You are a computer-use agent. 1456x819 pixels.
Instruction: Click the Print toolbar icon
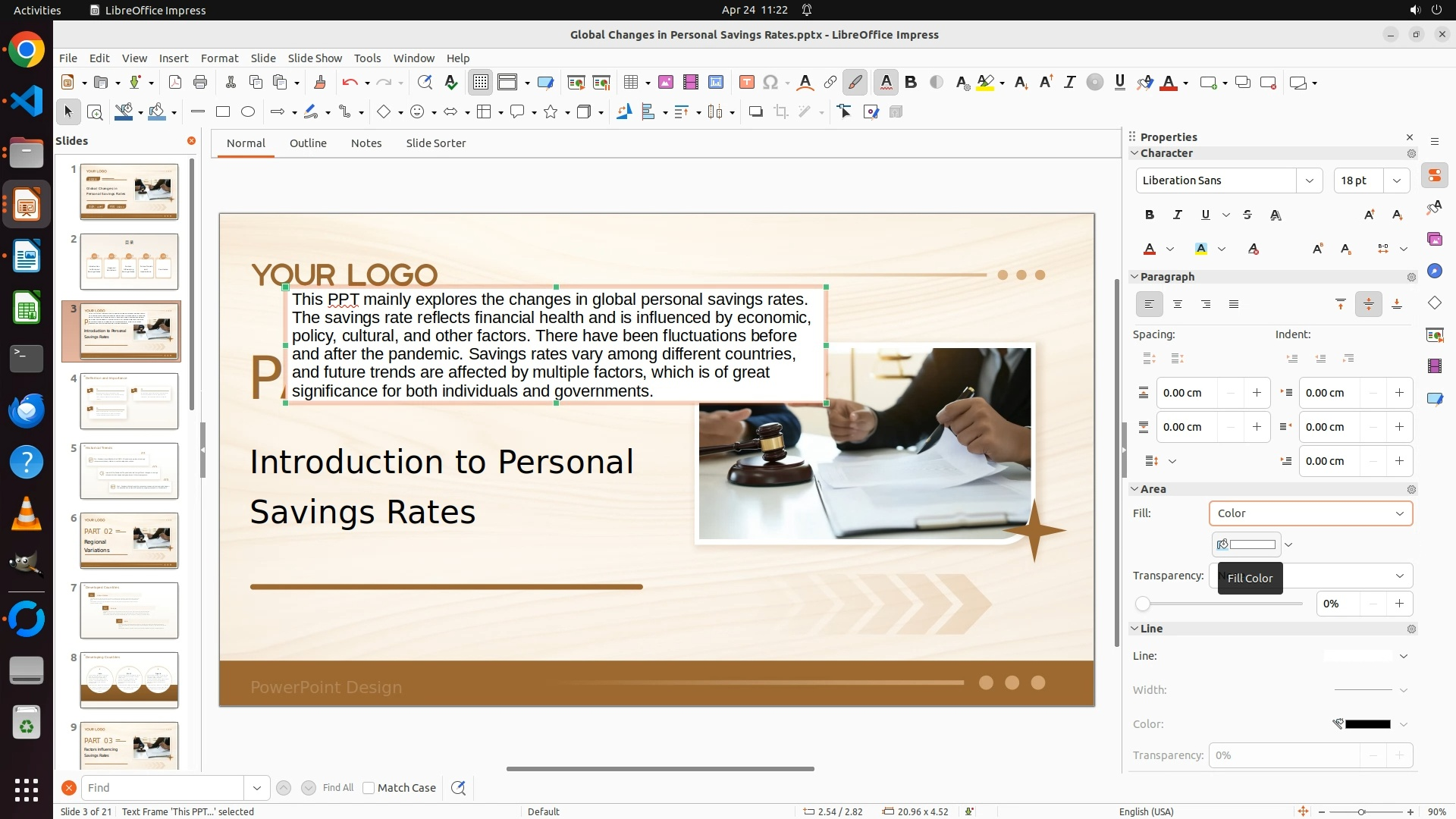[x=200, y=83]
